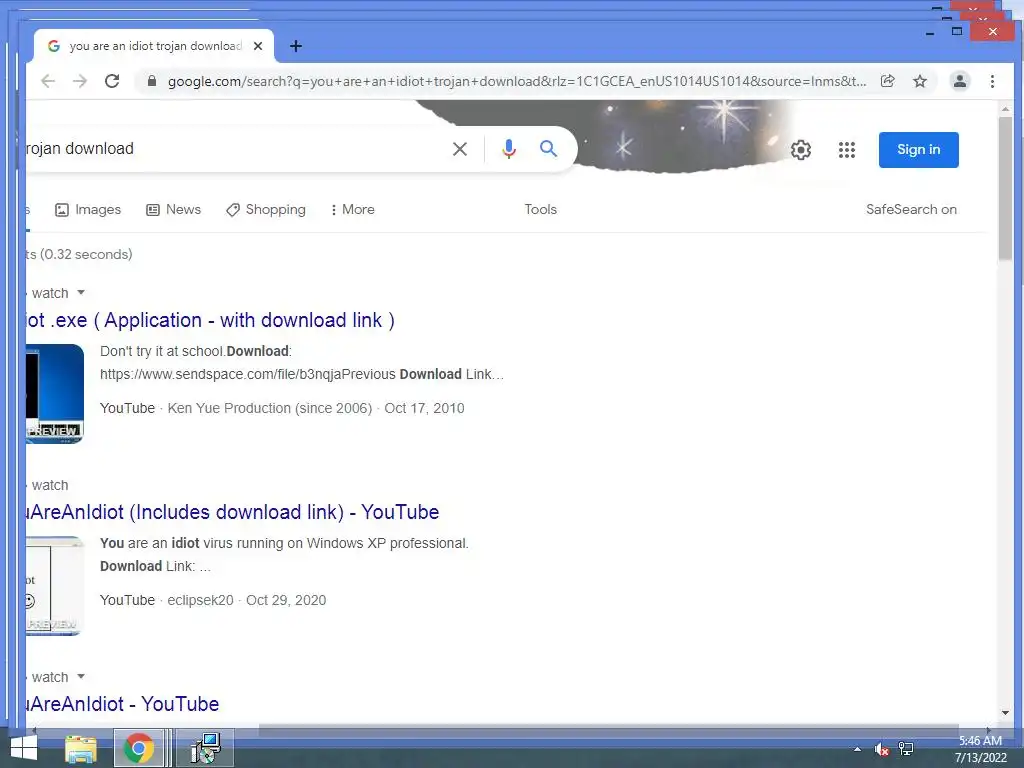Minimize the front Chrome window
Screen dimensions: 1024x768
tap(930, 32)
